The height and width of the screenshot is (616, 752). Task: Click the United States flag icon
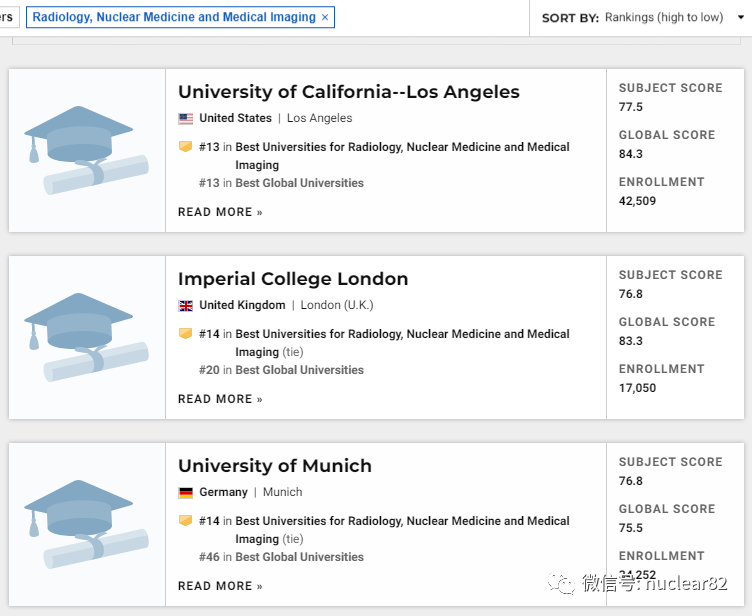pyautogui.click(x=186, y=118)
